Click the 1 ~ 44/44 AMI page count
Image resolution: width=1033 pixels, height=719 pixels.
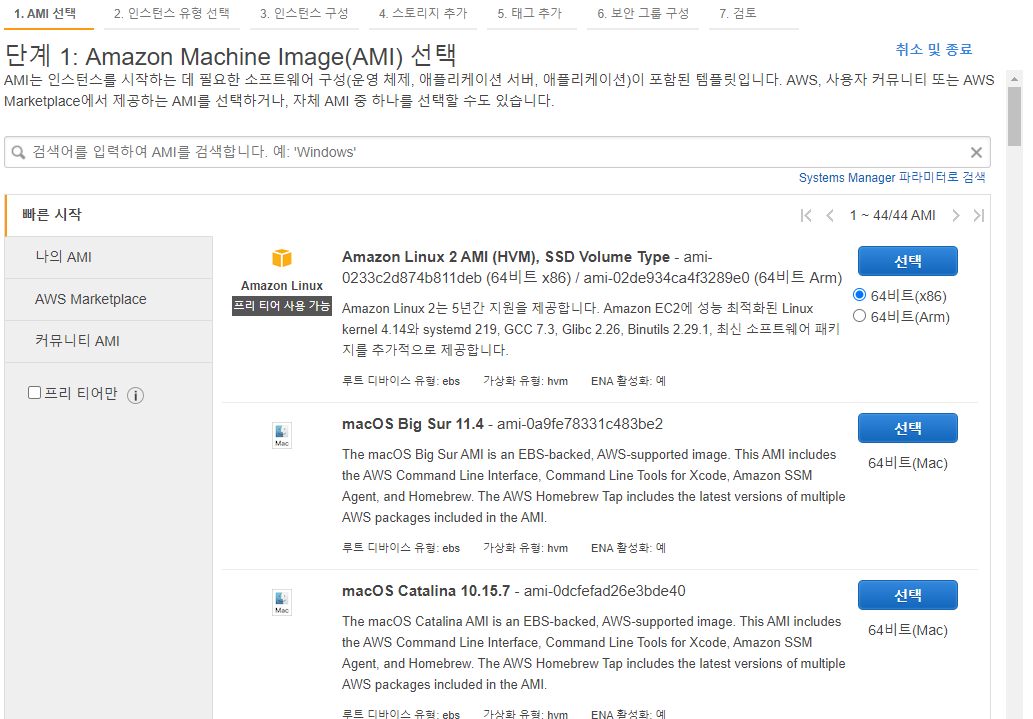(x=892, y=216)
